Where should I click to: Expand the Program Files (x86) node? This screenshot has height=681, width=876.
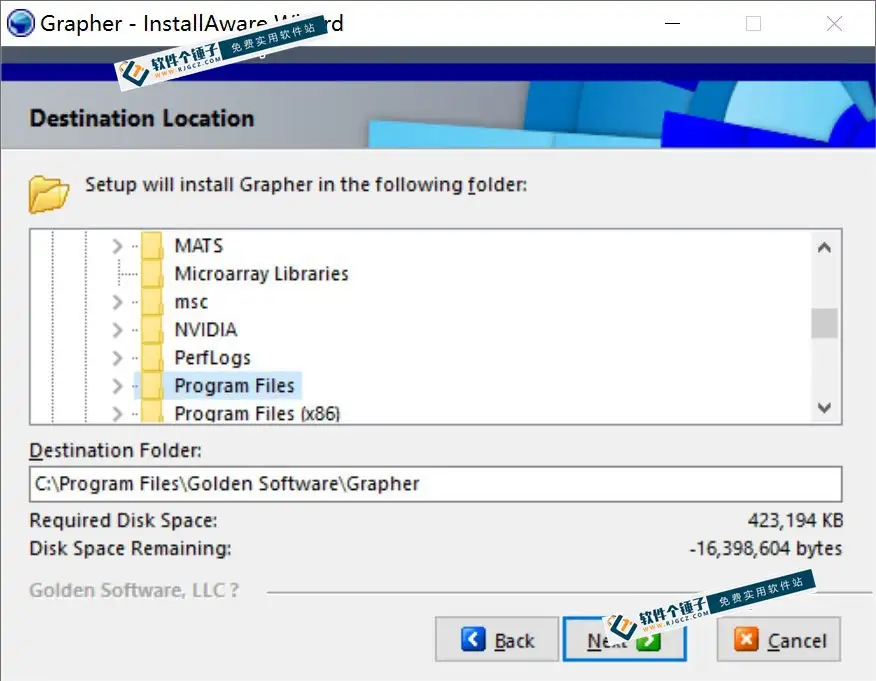pyautogui.click(x=117, y=413)
